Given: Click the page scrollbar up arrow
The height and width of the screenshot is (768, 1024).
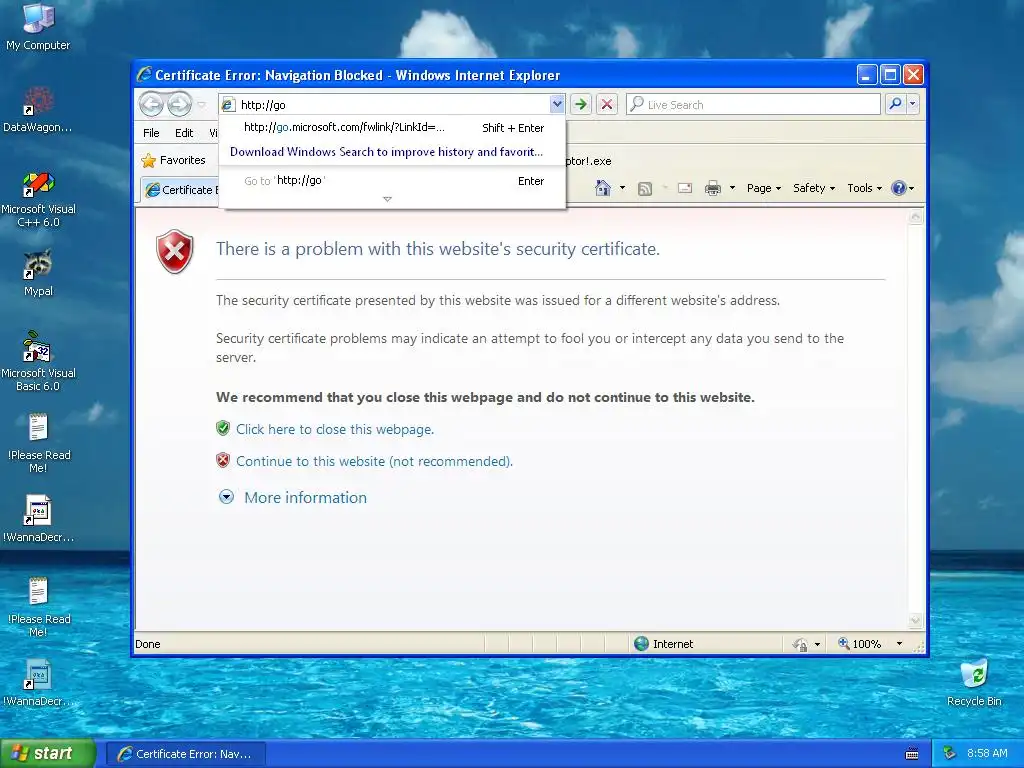Looking at the screenshot, I should click(x=916, y=217).
